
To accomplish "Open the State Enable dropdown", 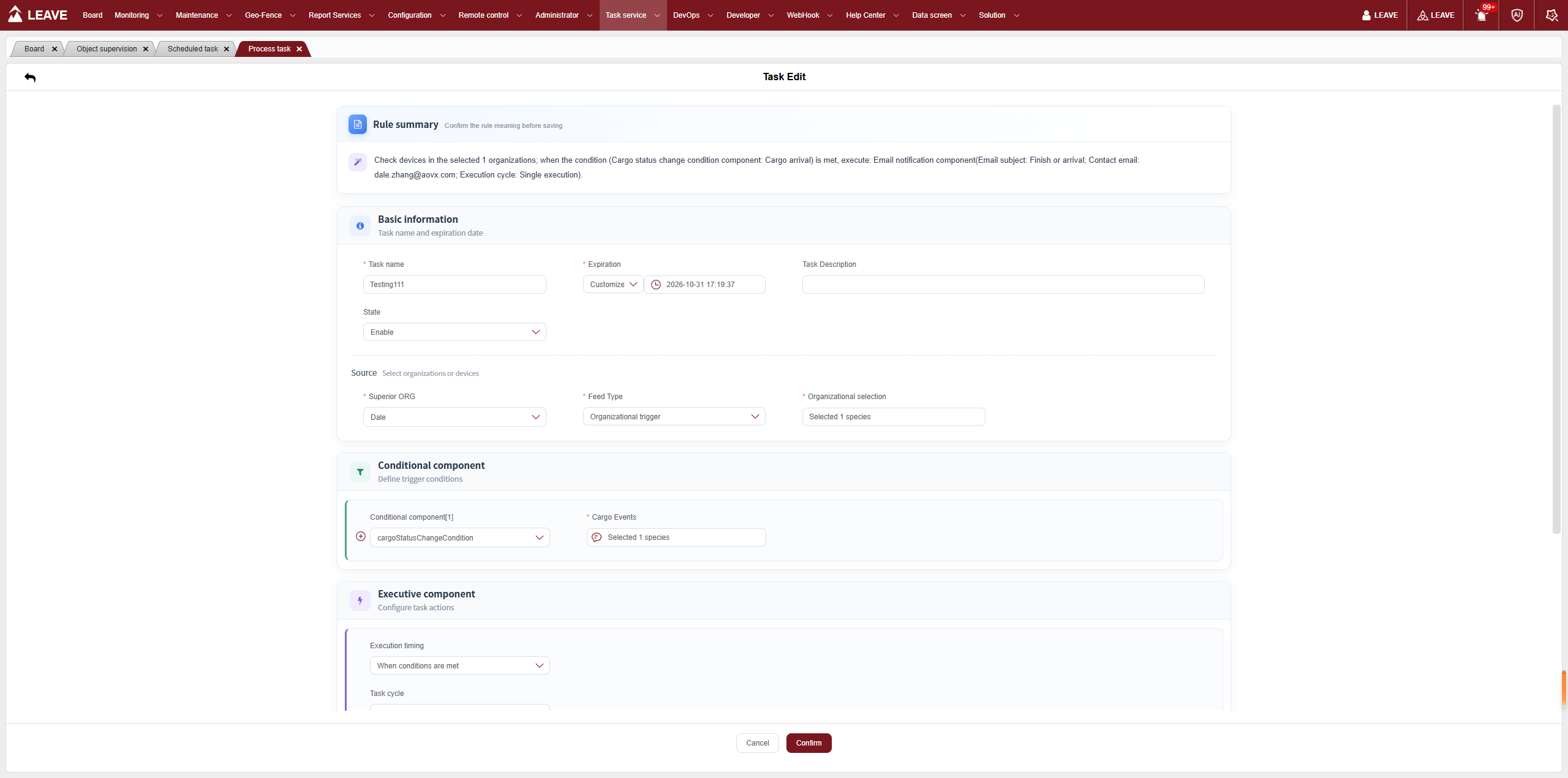I will click(454, 332).
